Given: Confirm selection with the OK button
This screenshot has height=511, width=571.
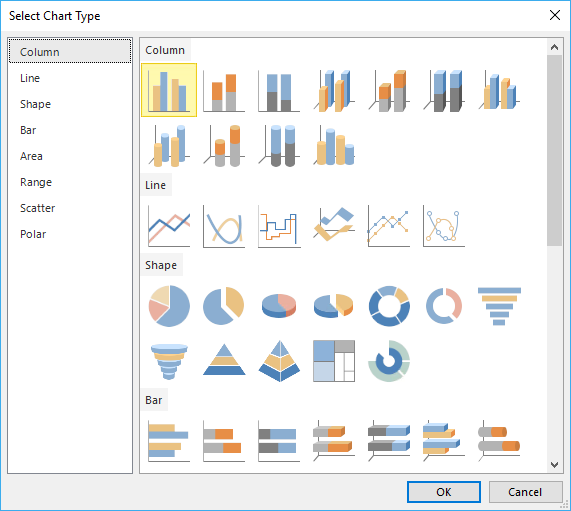Looking at the screenshot, I should tap(444, 492).
